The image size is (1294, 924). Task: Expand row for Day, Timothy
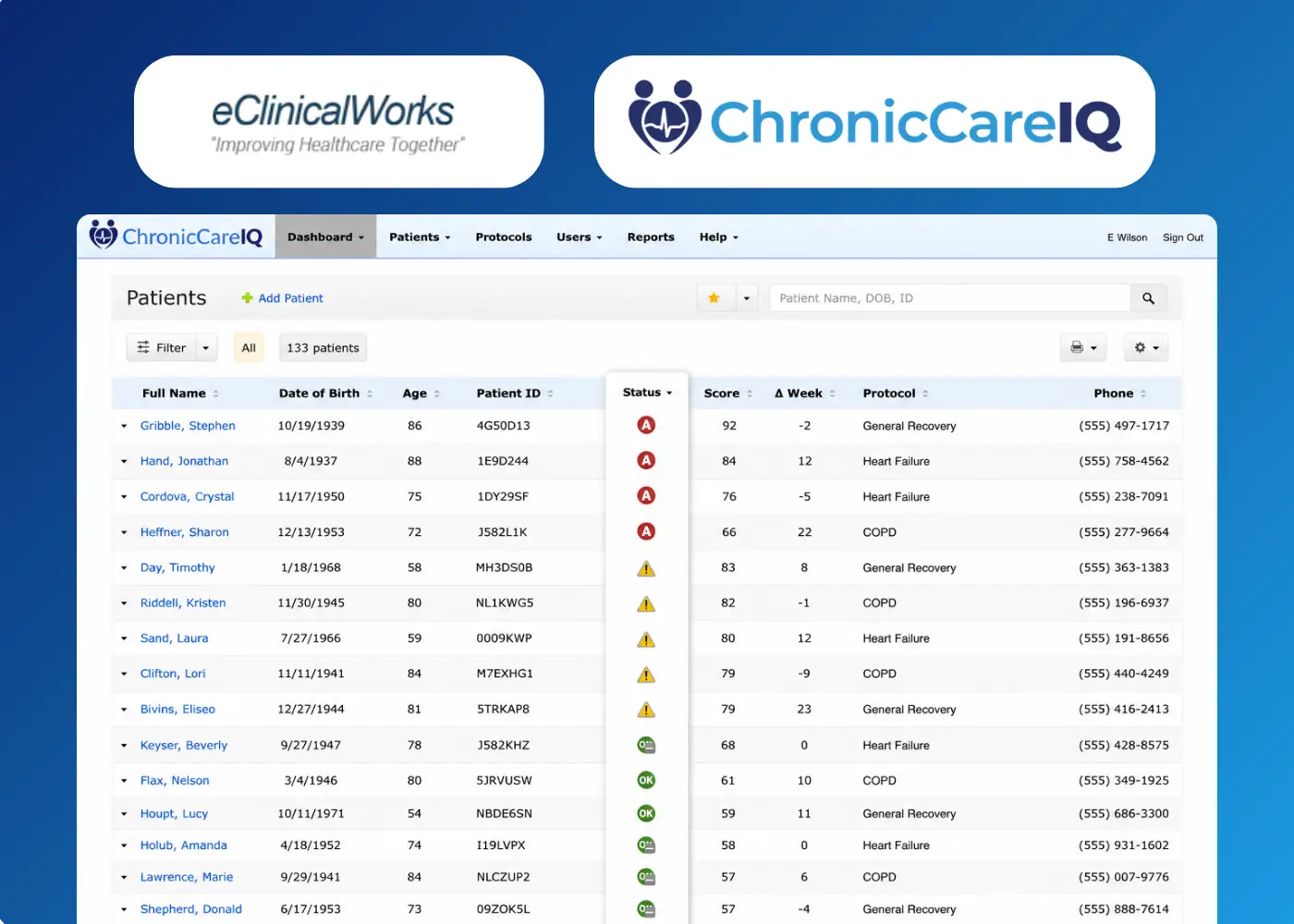pyautogui.click(x=124, y=568)
